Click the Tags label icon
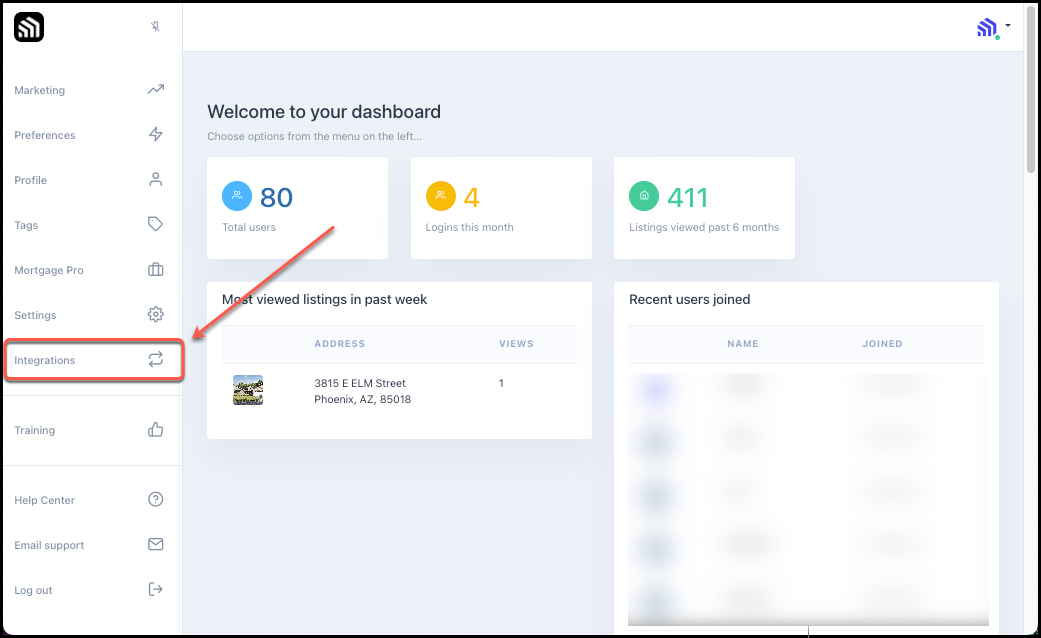This screenshot has width=1041, height=638. point(155,225)
